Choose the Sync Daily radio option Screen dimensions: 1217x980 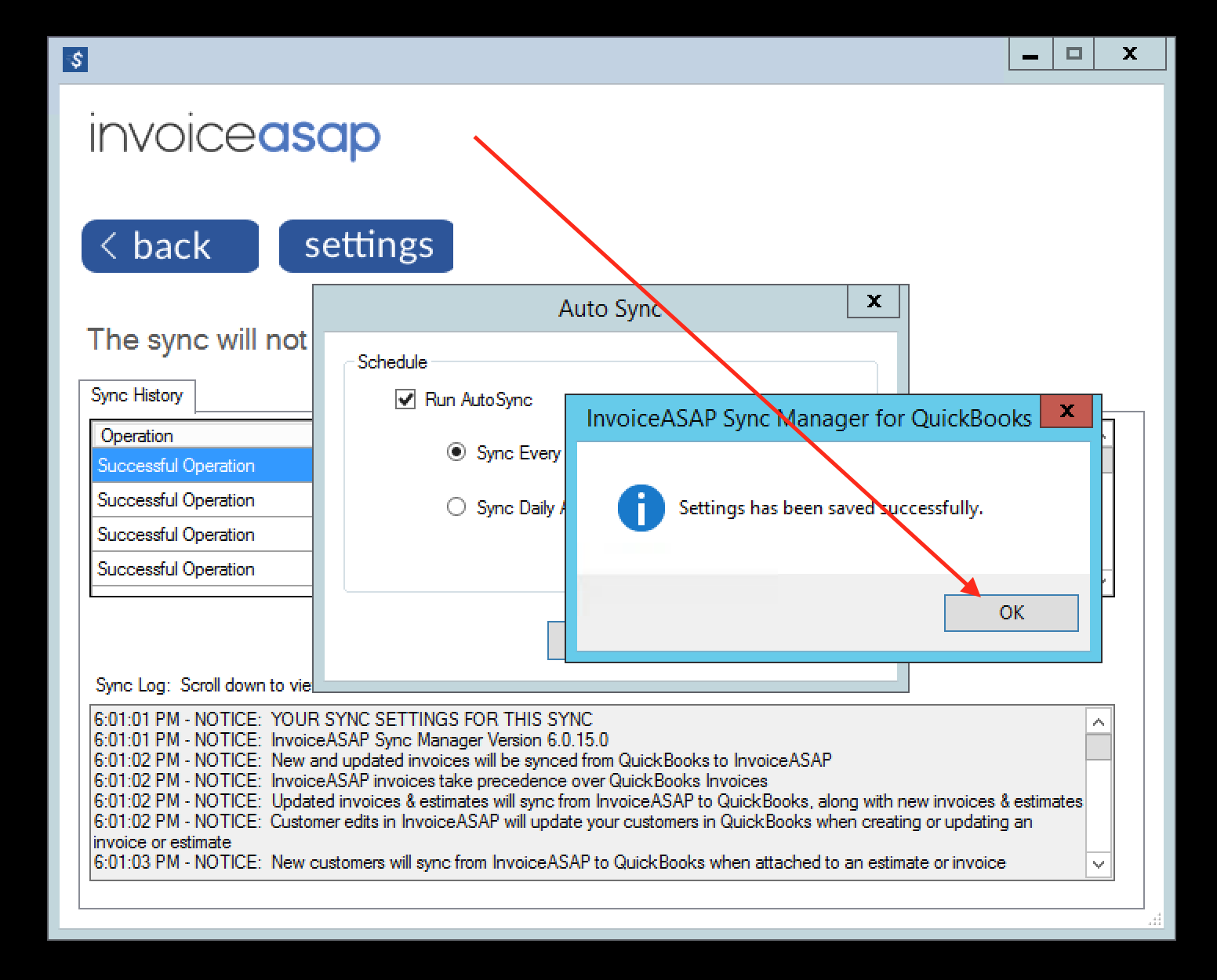coord(456,507)
